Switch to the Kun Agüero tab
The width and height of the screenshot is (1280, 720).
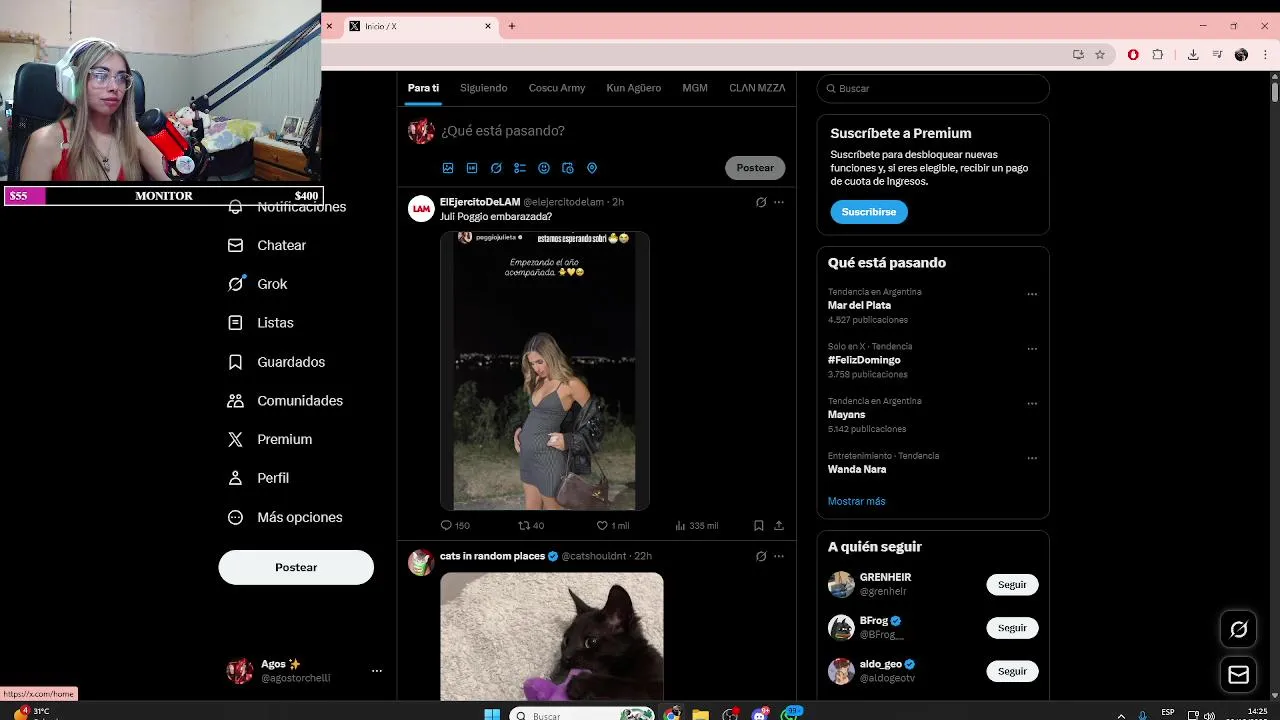tap(634, 88)
